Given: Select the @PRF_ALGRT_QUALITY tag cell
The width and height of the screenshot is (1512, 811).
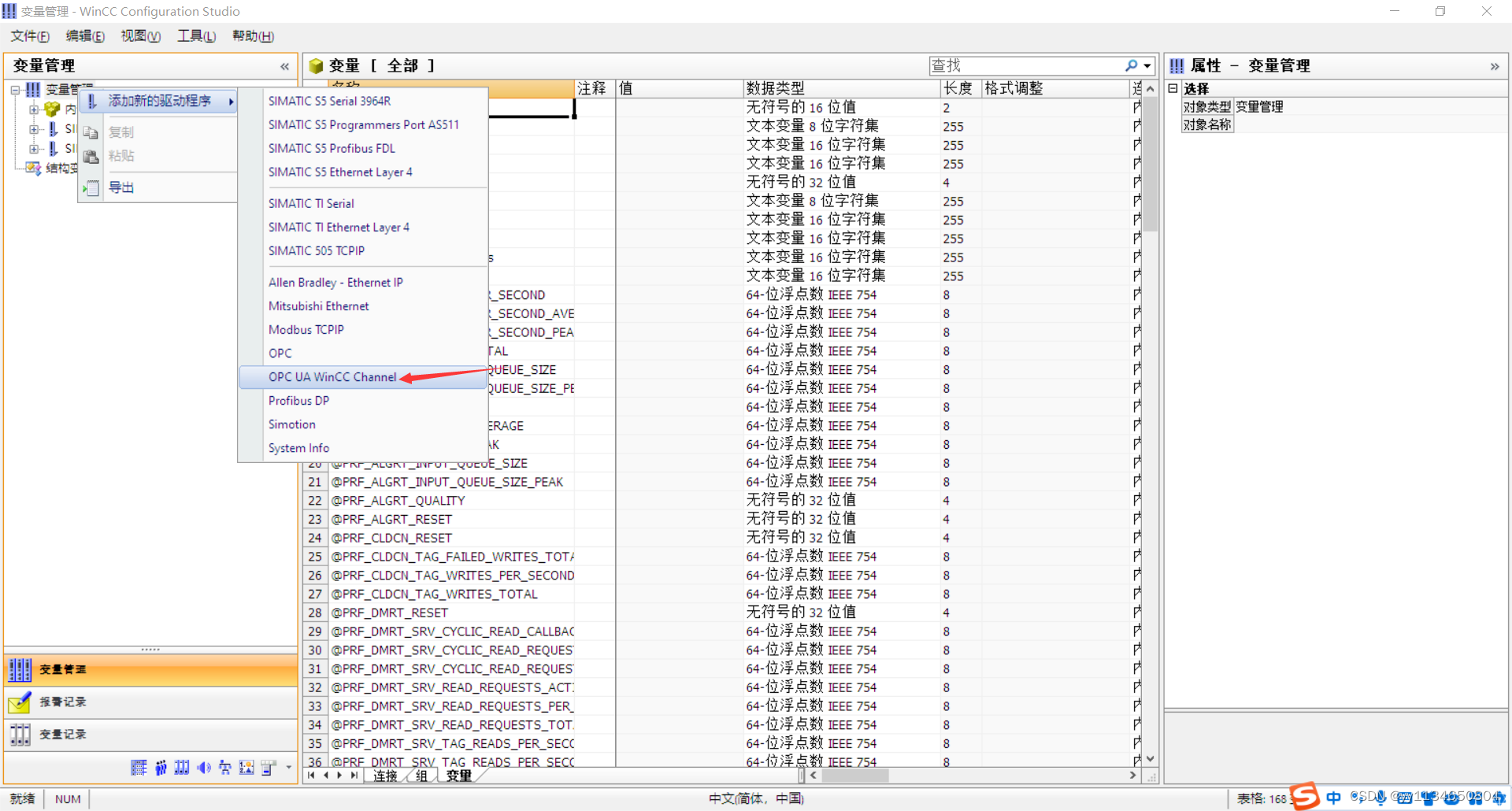Looking at the screenshot, I should coord(450,501).
